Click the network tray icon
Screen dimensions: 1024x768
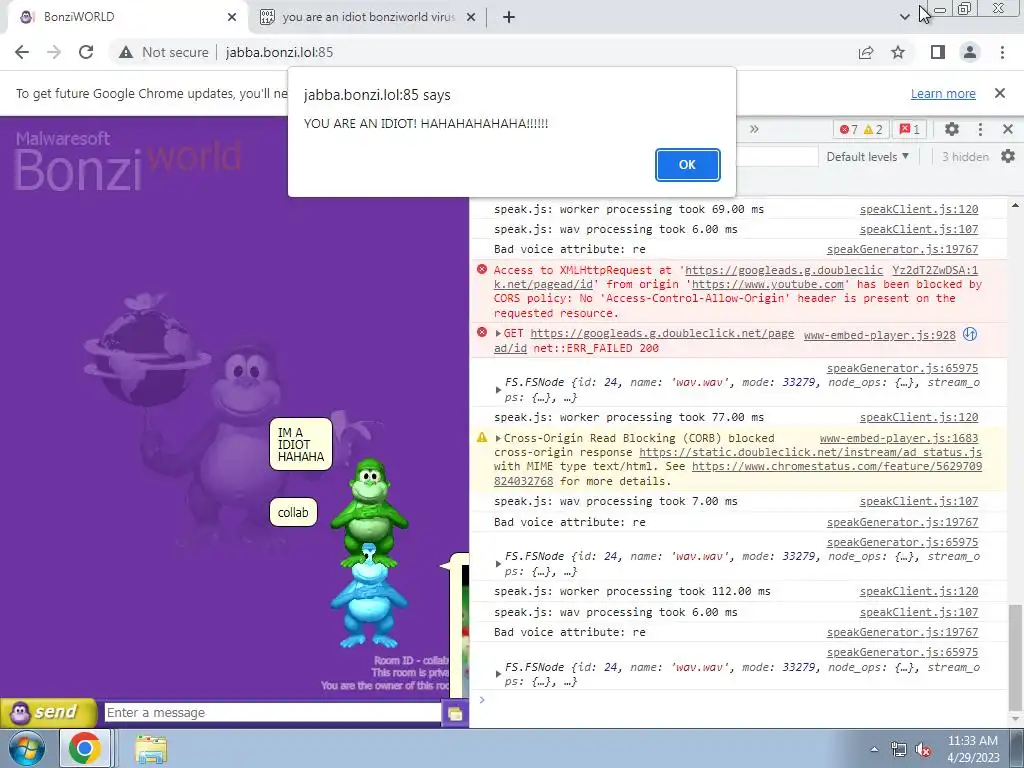[899, 750]
